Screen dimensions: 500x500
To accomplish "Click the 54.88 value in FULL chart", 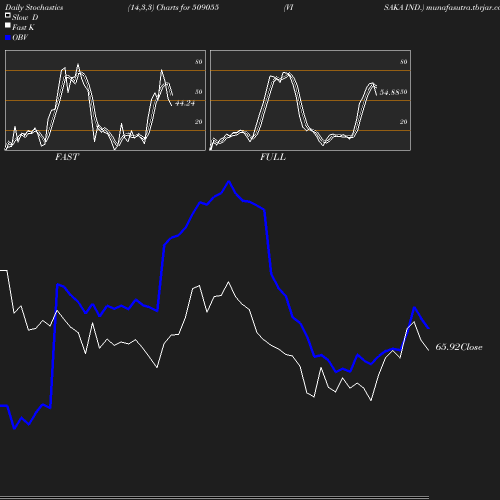I will point(389,92).
